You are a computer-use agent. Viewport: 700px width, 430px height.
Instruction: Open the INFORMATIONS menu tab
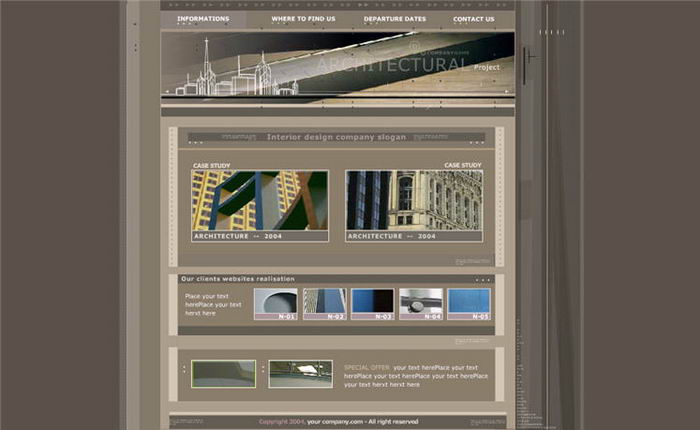(203, 19)
